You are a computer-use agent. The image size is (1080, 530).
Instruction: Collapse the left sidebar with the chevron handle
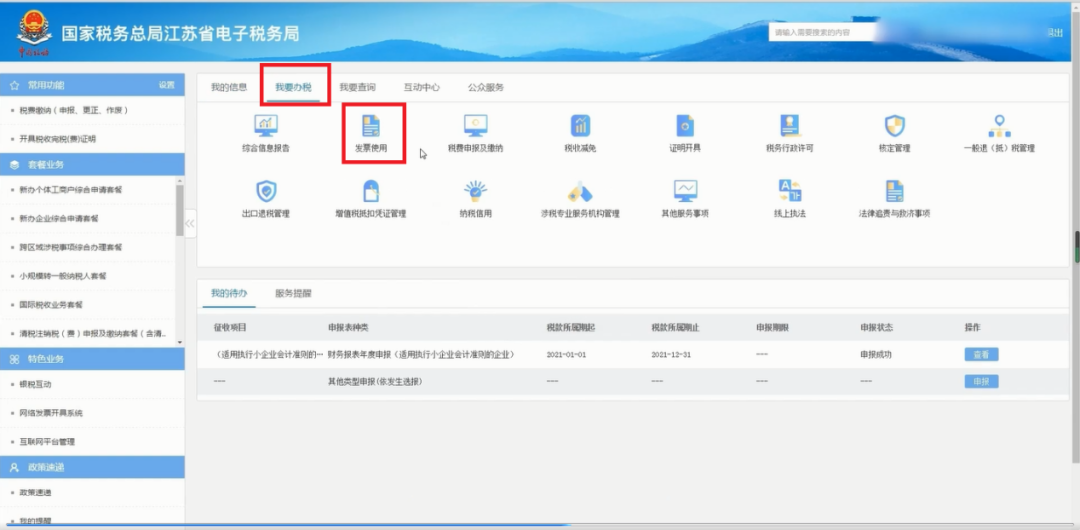coord(190,223)
